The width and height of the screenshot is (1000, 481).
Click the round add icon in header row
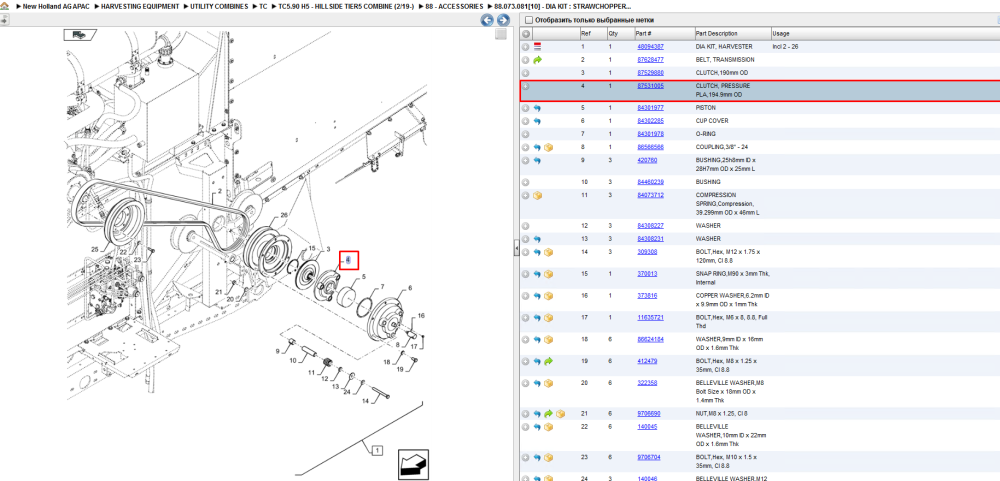click(526, 33)
